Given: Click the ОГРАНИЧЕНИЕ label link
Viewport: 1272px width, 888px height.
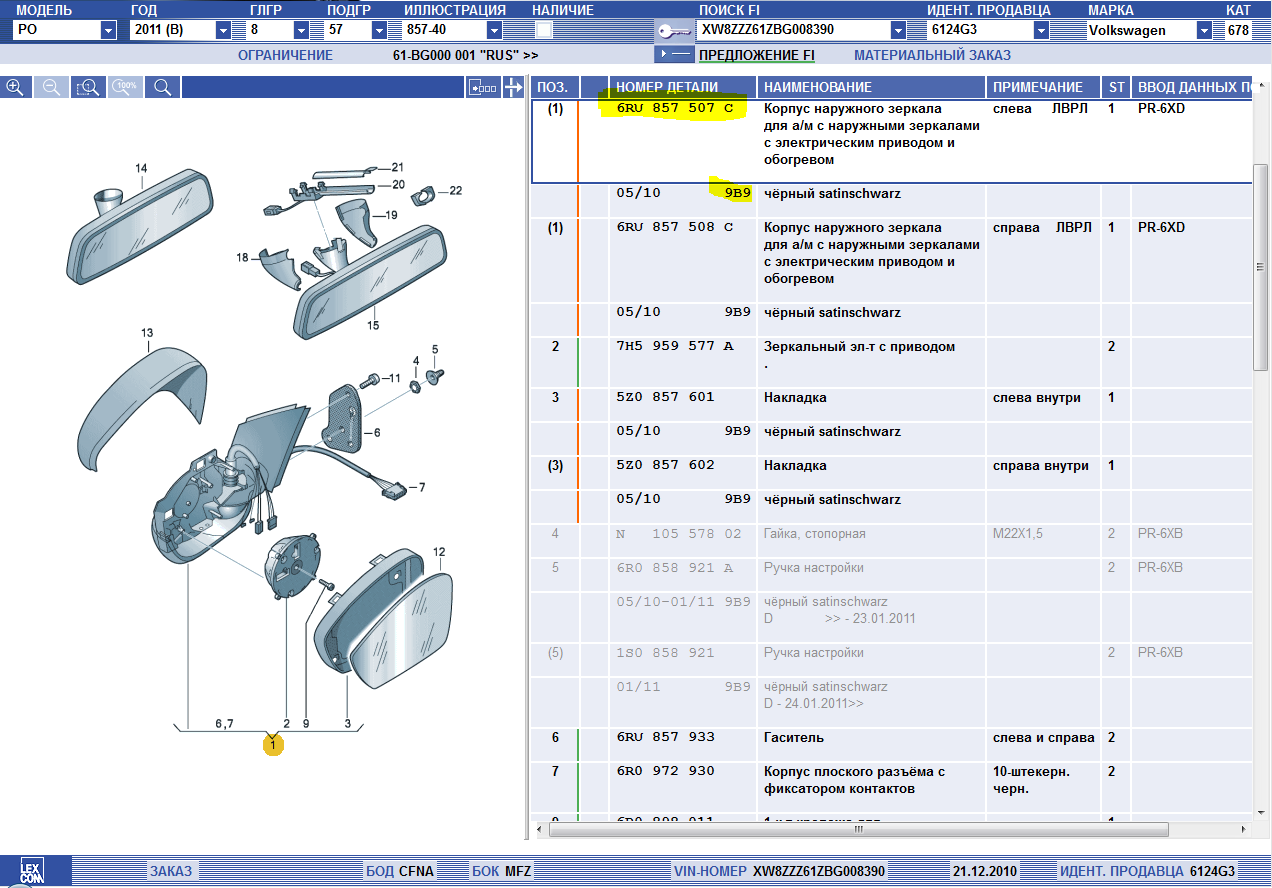Looking at the screenshot, I should (x=285, y=55).
